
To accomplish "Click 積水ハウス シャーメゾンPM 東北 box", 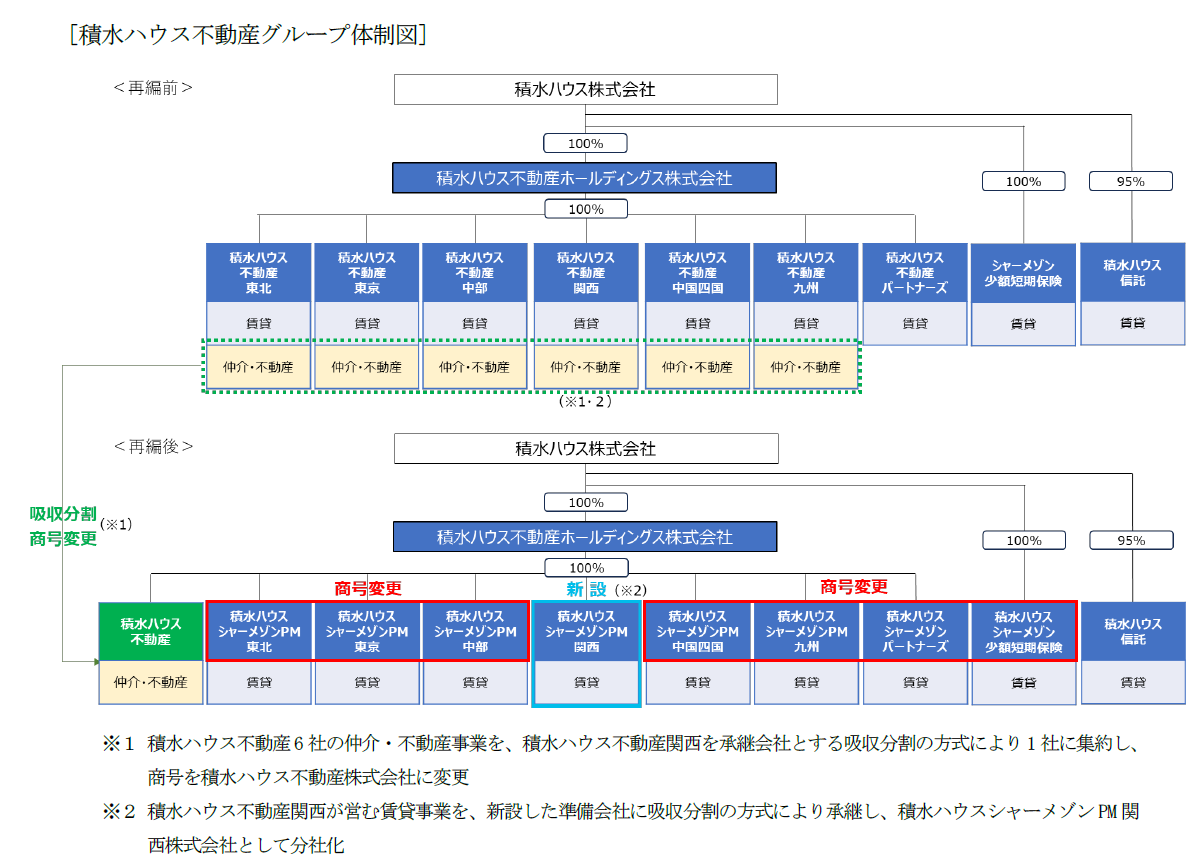I will coord(260,632).
